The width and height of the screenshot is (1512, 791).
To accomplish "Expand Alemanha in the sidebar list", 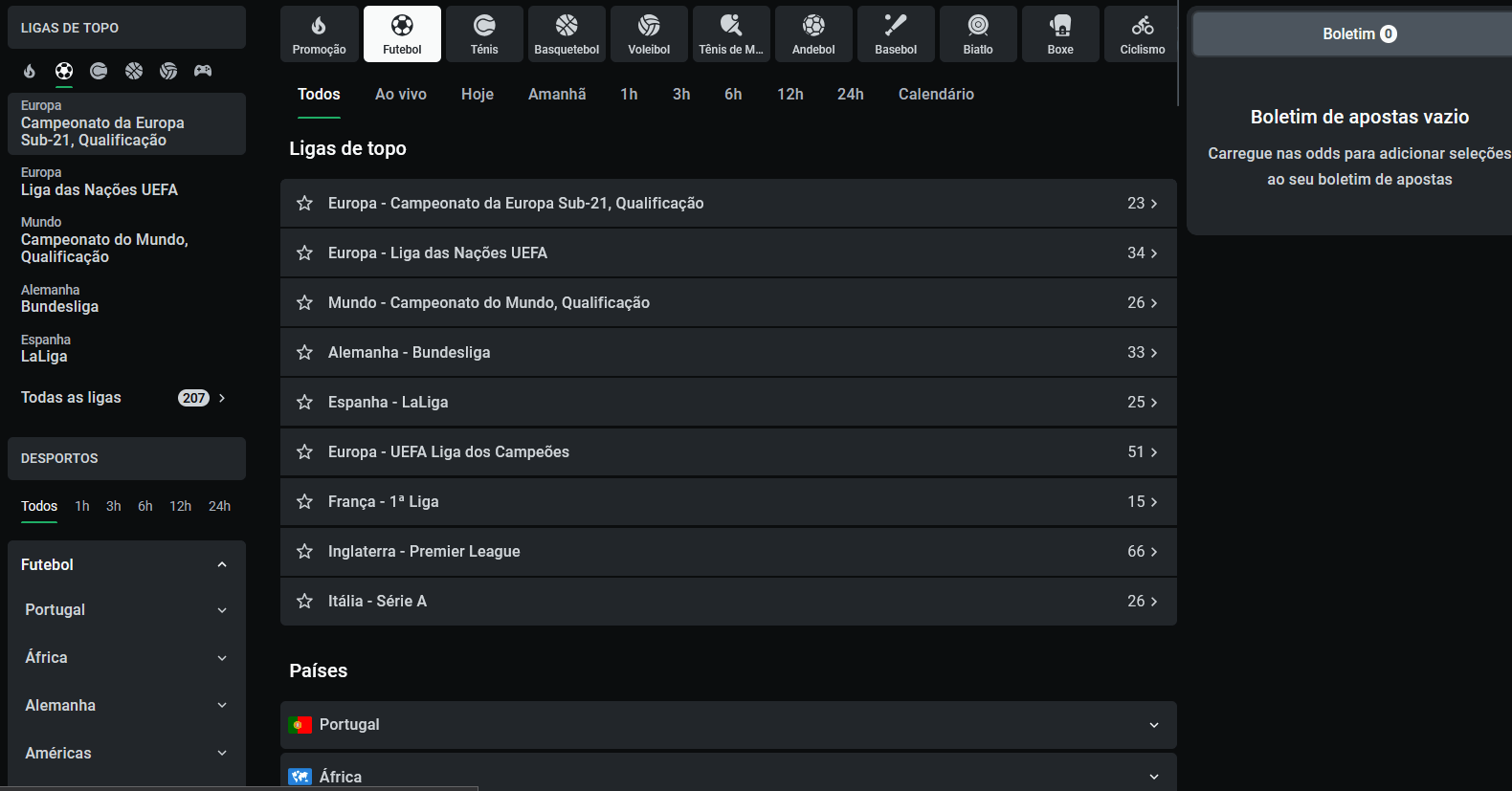I will [222, 706].
